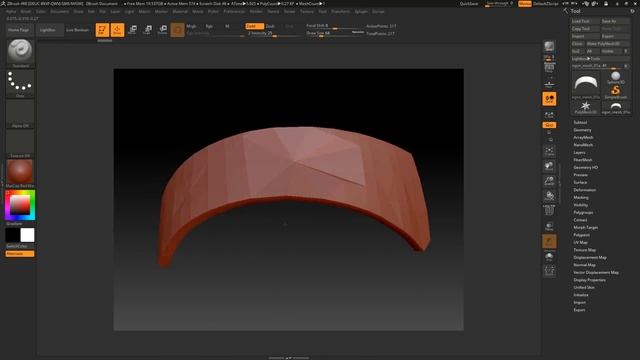Screen dimensions: 640x360
Task: Expand the Polygroups subpalette
Action: pyautogui.click(x=583, y=213)
